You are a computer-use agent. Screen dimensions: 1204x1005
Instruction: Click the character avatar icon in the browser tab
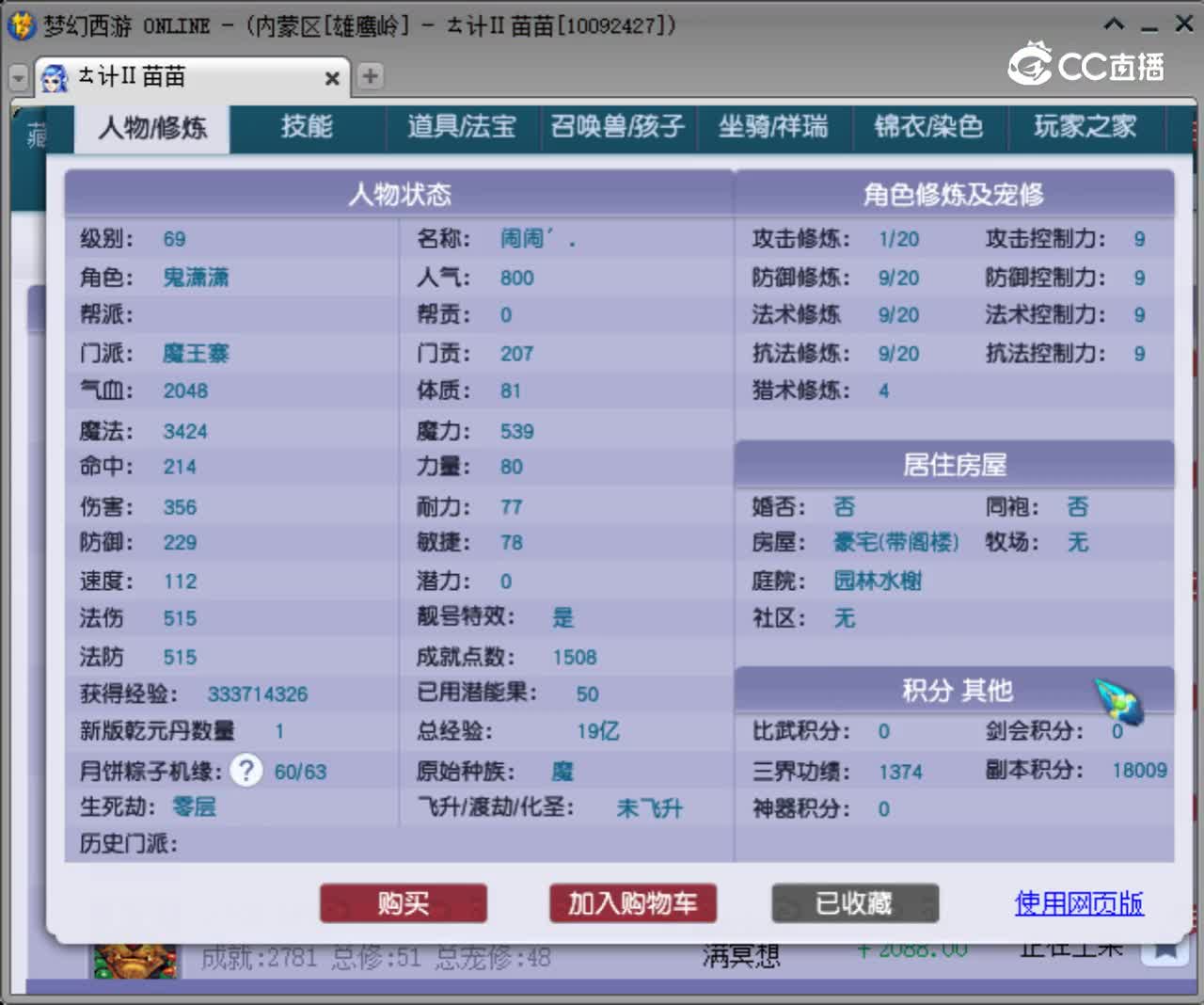coord(55,78)
